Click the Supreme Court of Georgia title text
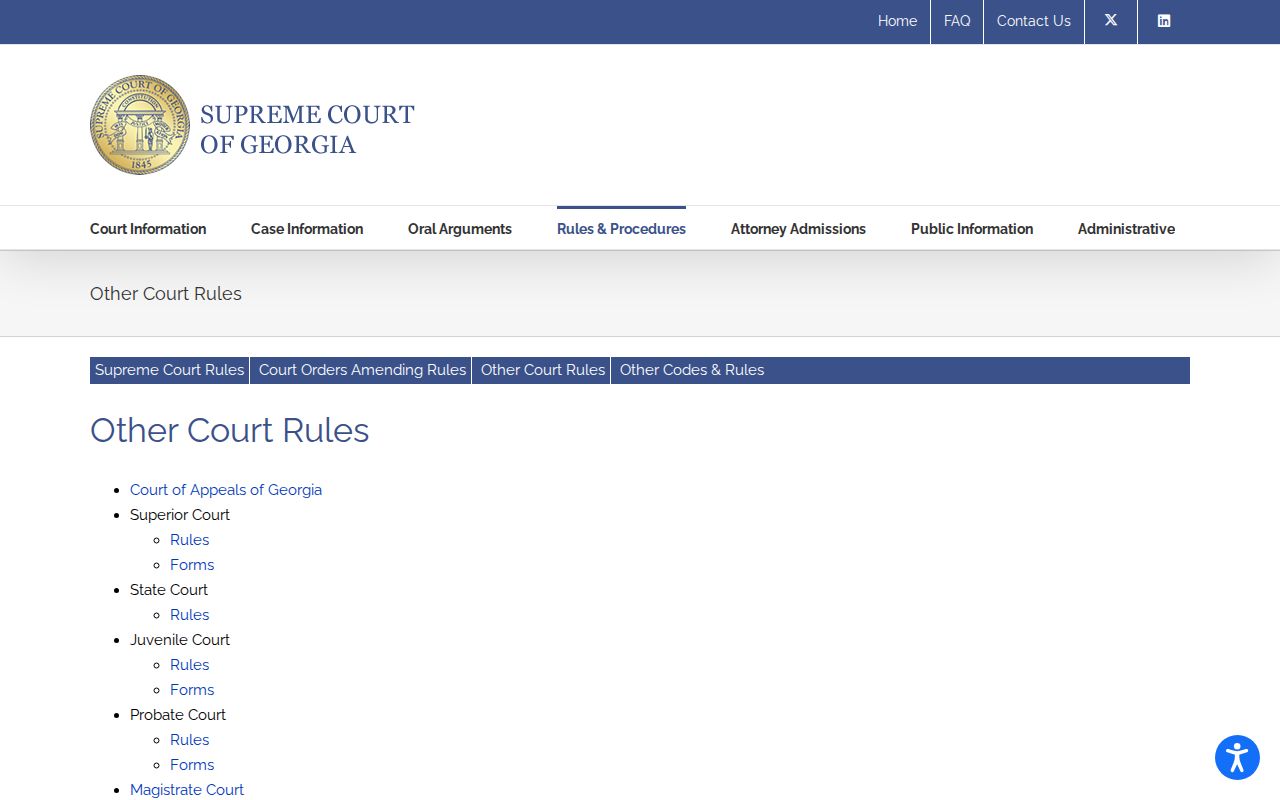 (x=307, y=129)
